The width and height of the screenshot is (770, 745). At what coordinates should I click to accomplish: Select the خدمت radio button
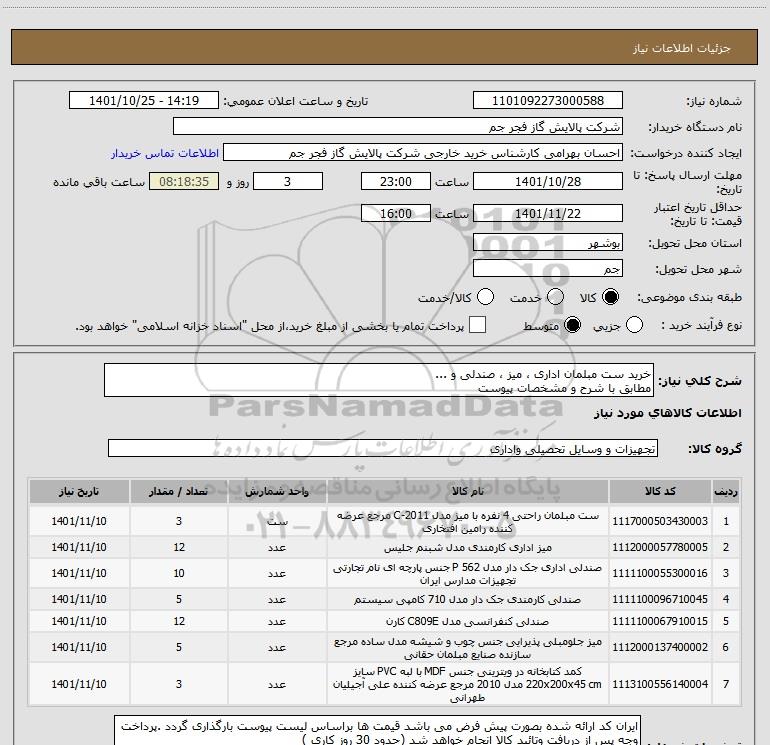click(x=555, y=297)
